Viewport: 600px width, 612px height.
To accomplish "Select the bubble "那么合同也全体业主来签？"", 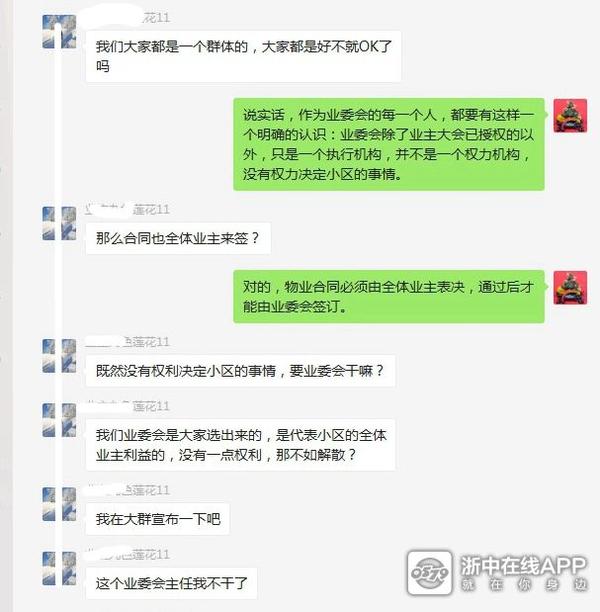I will (x=178, y=238).
